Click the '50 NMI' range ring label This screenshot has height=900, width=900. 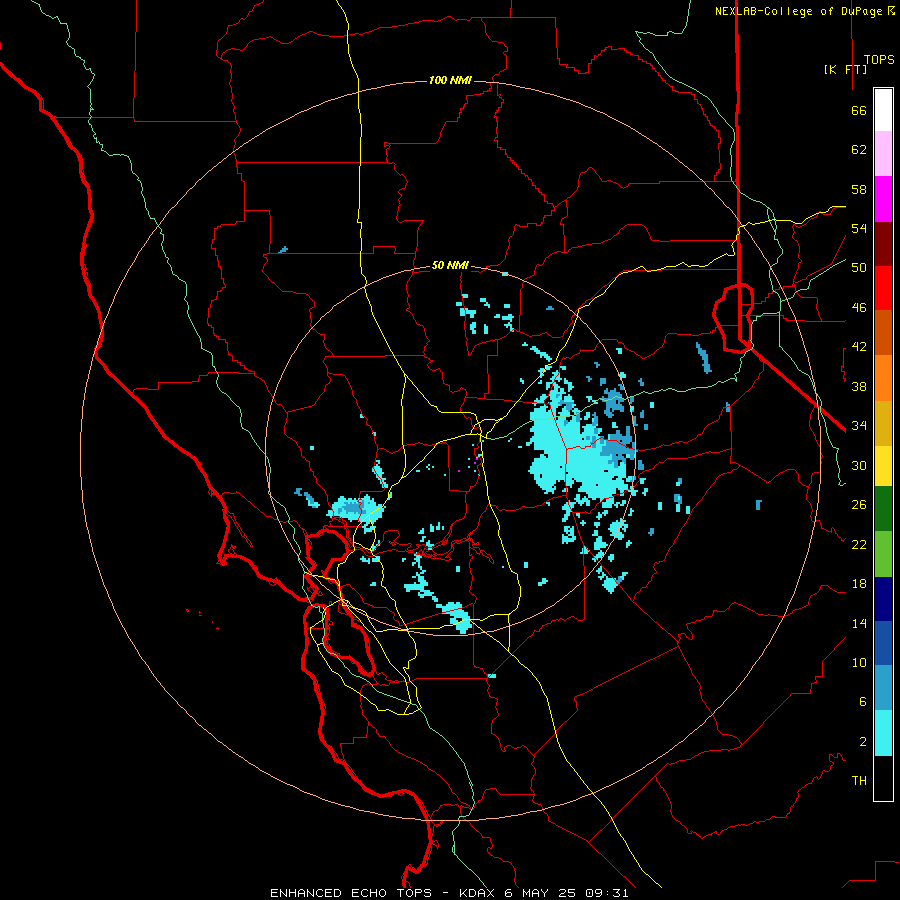coord(450,265)
